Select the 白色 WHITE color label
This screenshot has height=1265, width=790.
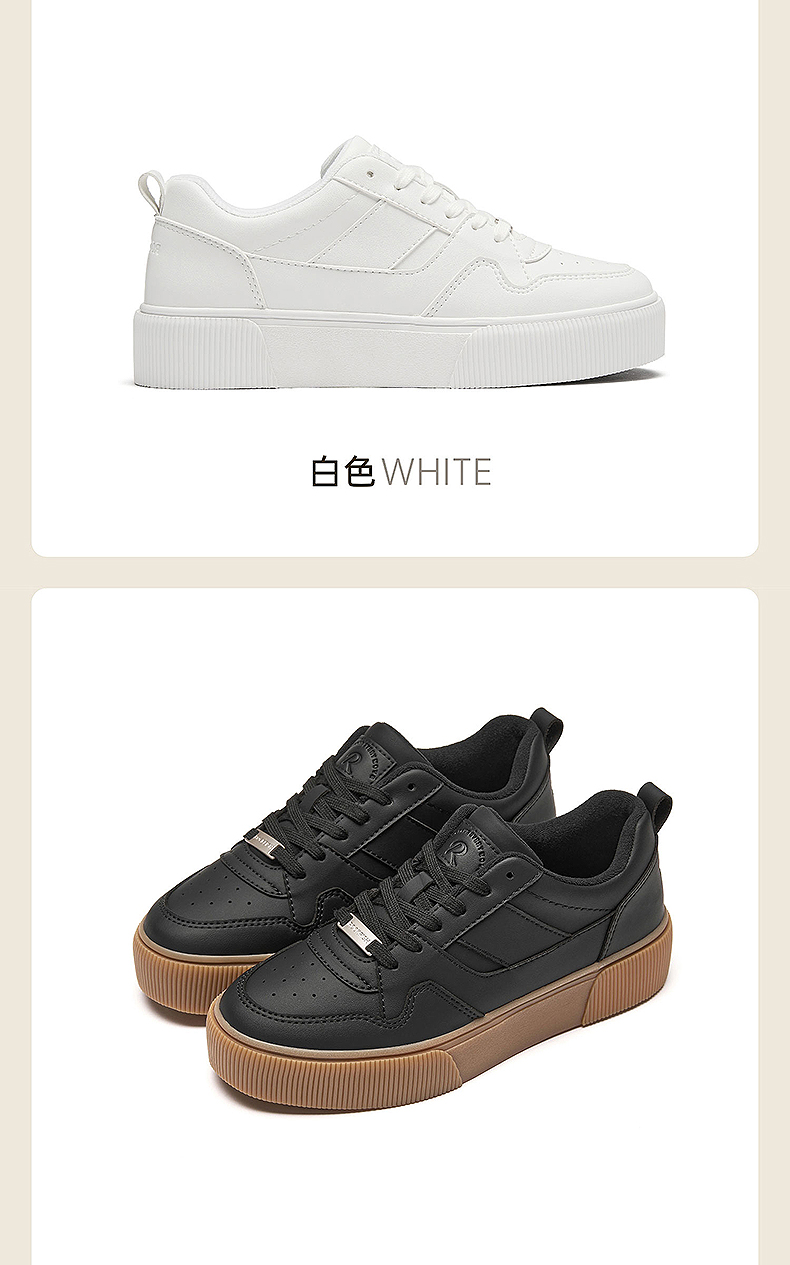pyautogui.click(x=401, y=471)
